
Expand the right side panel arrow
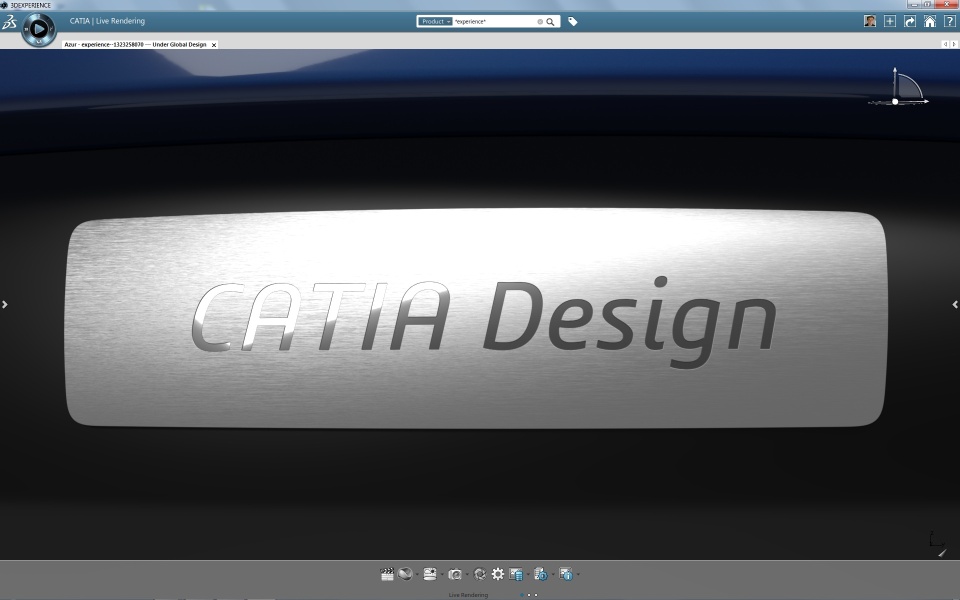point(955,304)
